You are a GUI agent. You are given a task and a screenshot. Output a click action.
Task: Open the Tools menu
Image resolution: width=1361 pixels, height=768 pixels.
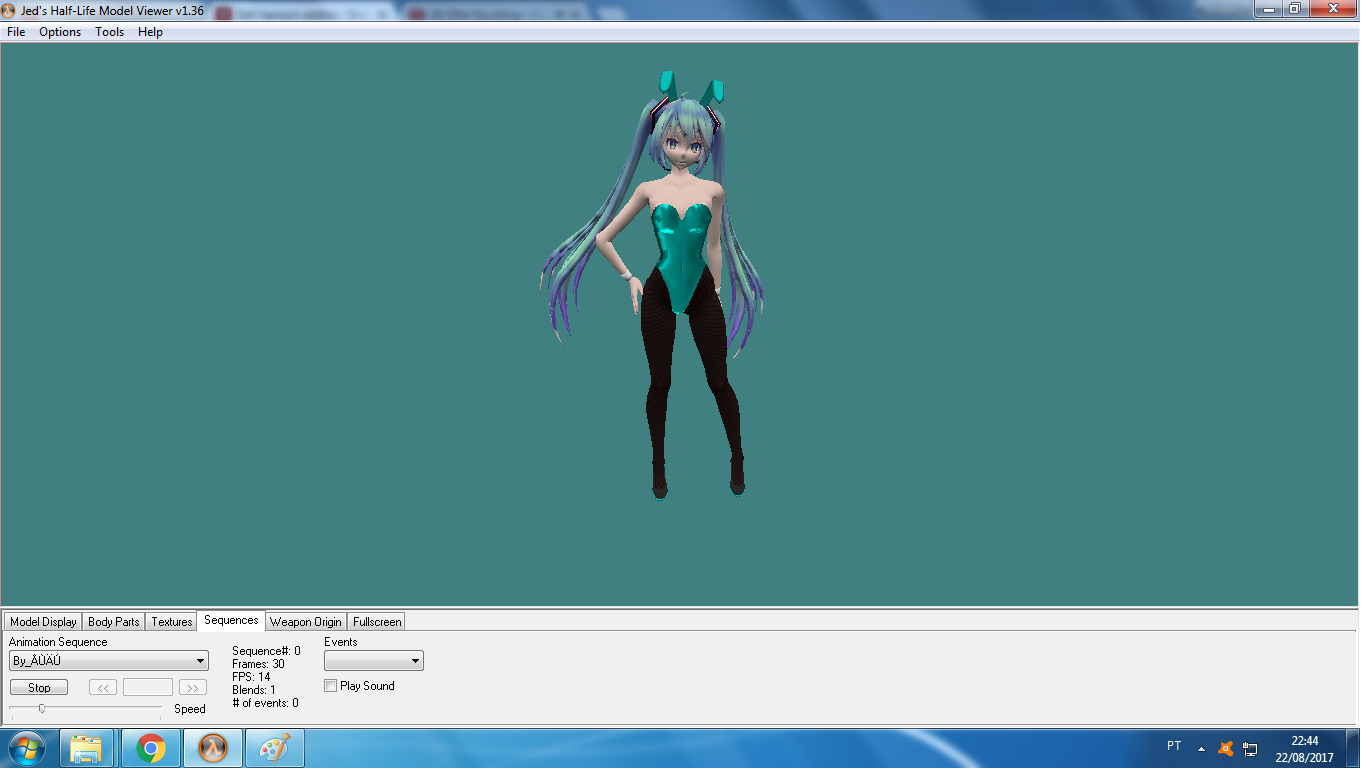pyautogui.click(x=110, y=32)
